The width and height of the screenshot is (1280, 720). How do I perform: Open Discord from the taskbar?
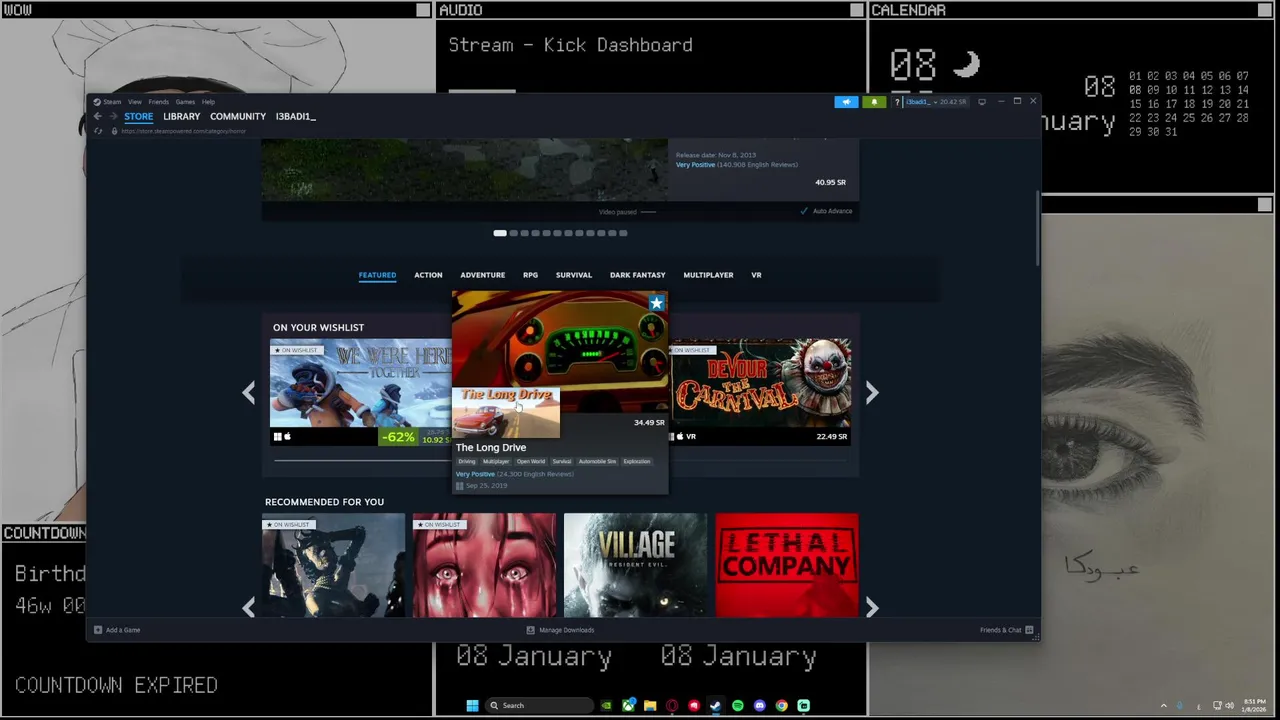pos(760,705)
